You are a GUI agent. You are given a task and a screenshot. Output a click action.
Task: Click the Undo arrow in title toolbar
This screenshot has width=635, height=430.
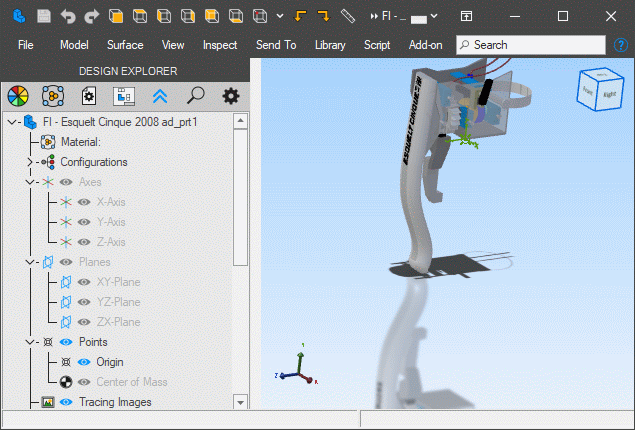(x=68, y=16)
